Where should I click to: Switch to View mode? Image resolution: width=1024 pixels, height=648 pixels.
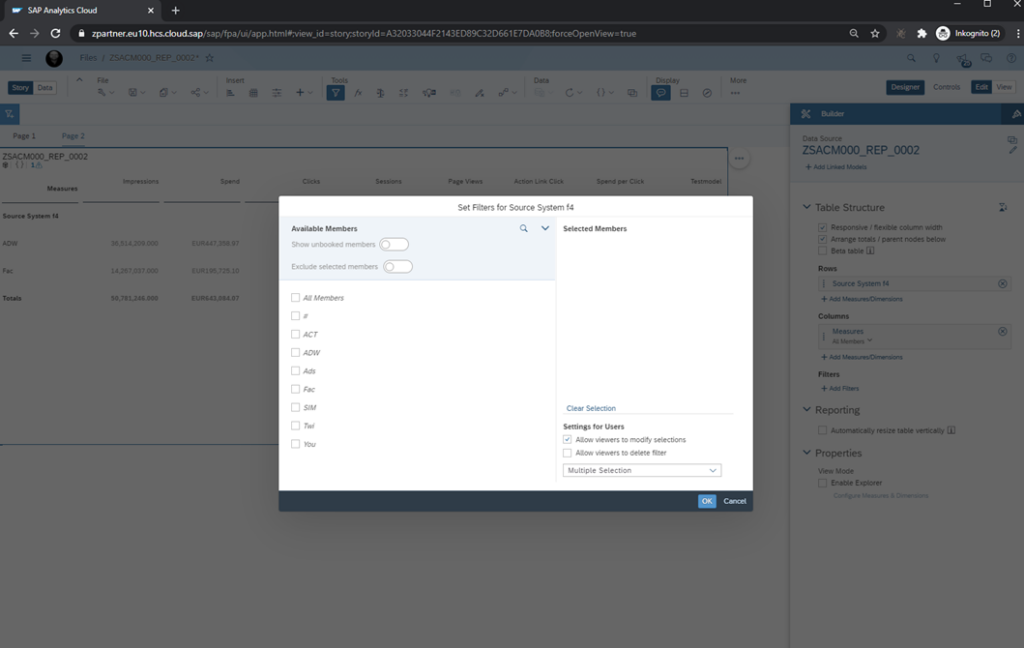[x=1004, y=87]
